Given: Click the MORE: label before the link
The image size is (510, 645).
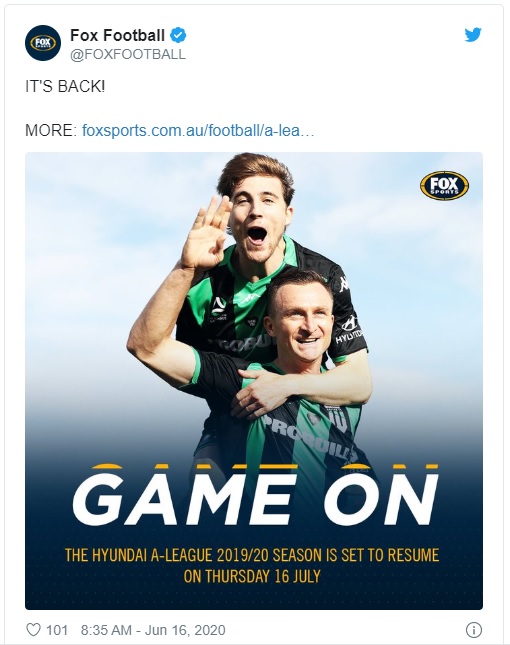Looking at the screenshot, I should pyautogui.click(x=51, y=131).
